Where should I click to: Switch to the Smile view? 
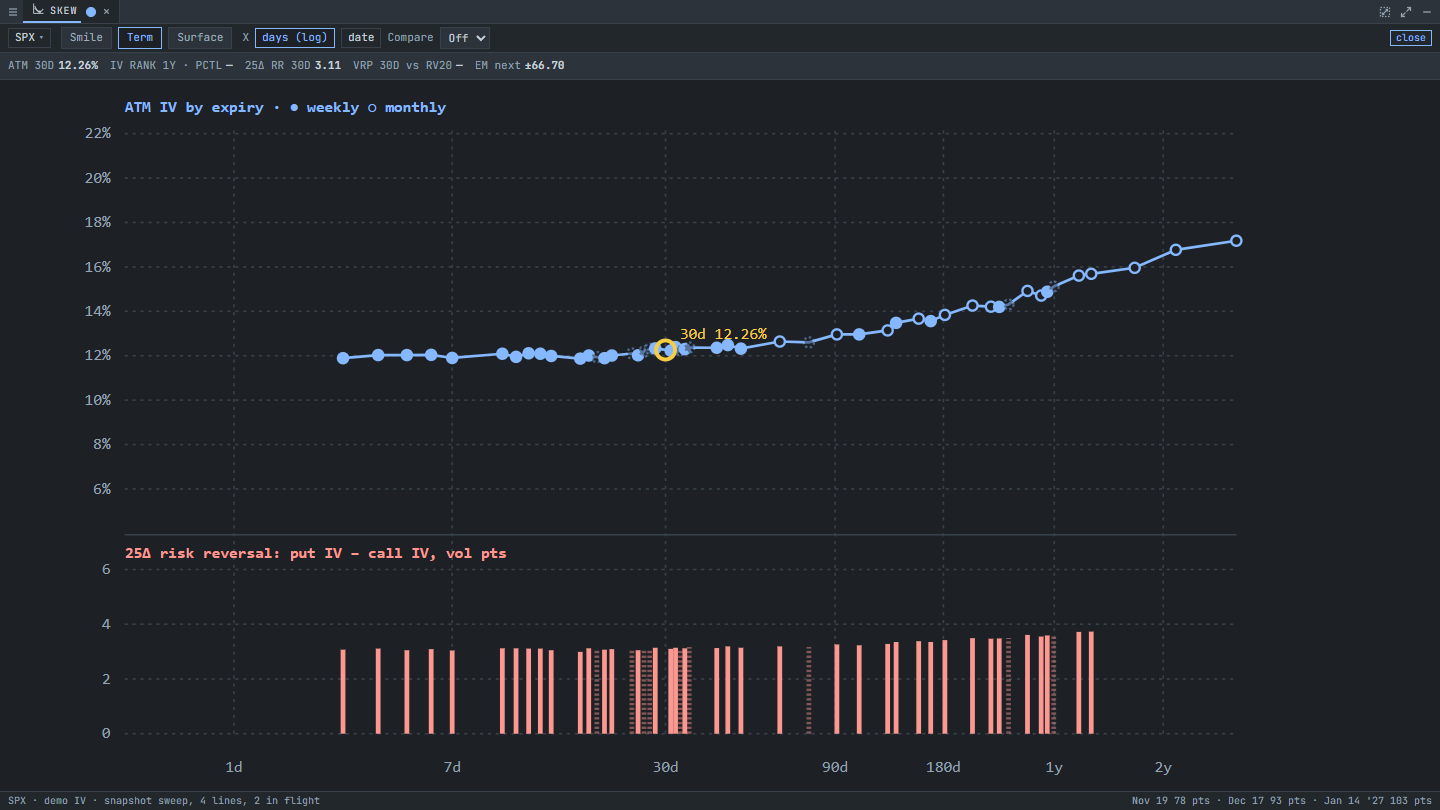(86, 38)
